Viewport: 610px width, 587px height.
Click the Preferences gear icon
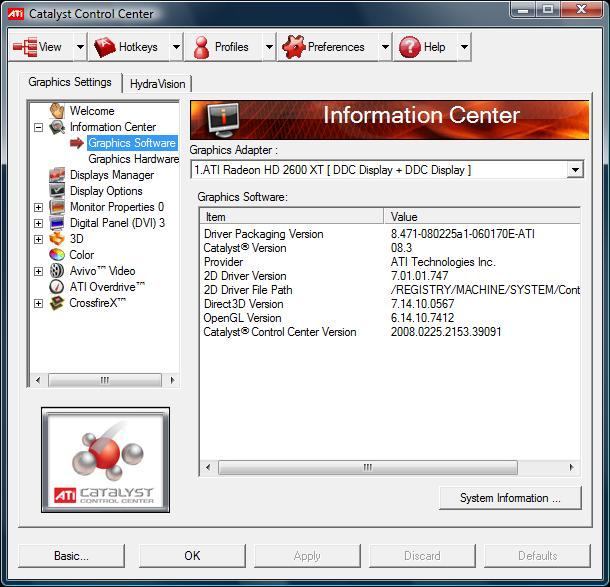(x=294, y=47)
